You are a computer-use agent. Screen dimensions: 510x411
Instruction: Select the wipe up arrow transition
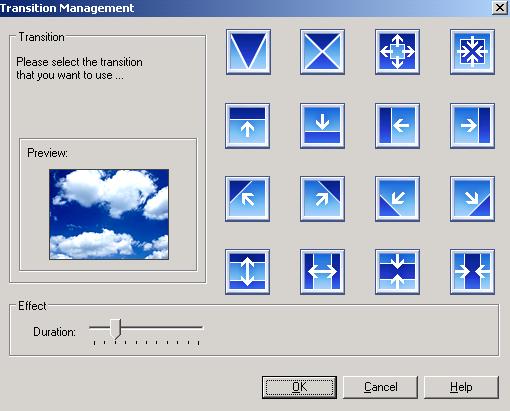[247, 126]
